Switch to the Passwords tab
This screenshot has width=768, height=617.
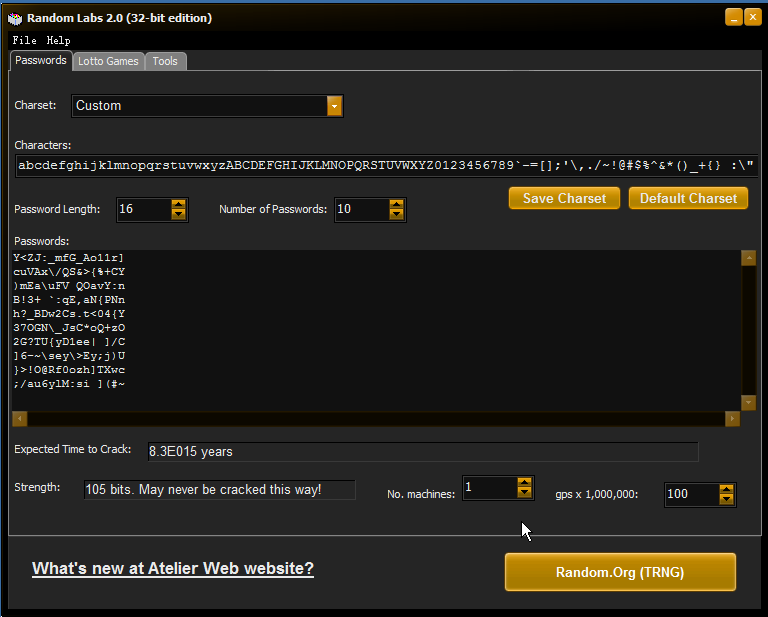pyautogui.click(x=41, y=60)
